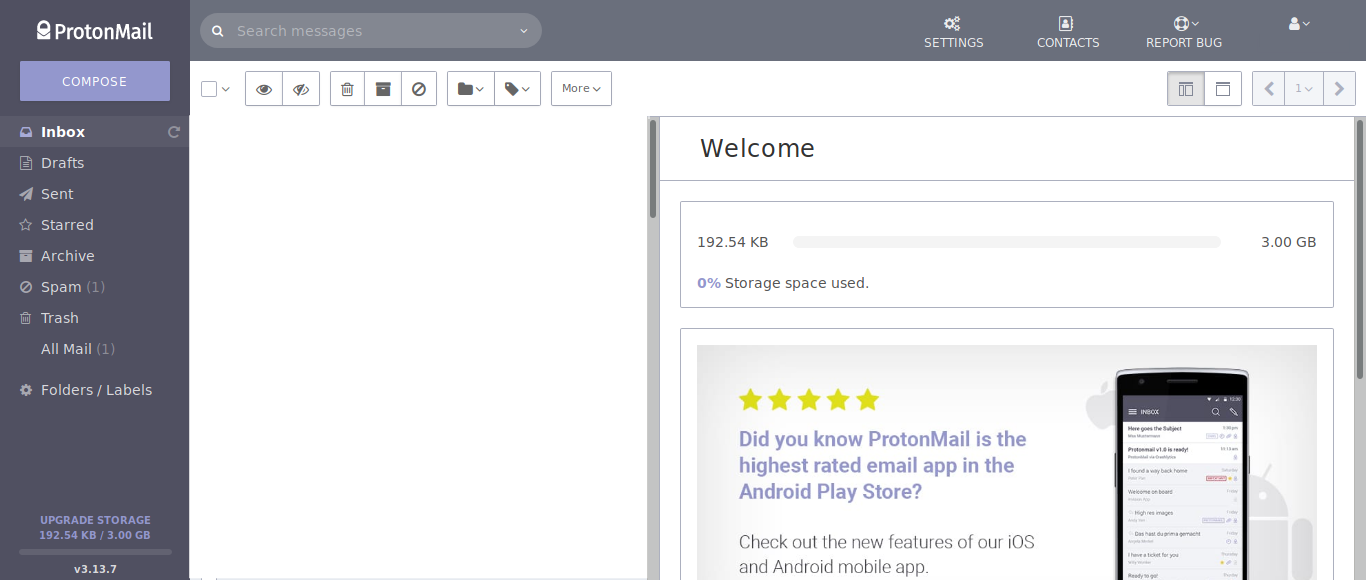Open the More actions dropdown
This screenshot has width=1366, height=580.
pyautogui.click(x=581, y=89)
